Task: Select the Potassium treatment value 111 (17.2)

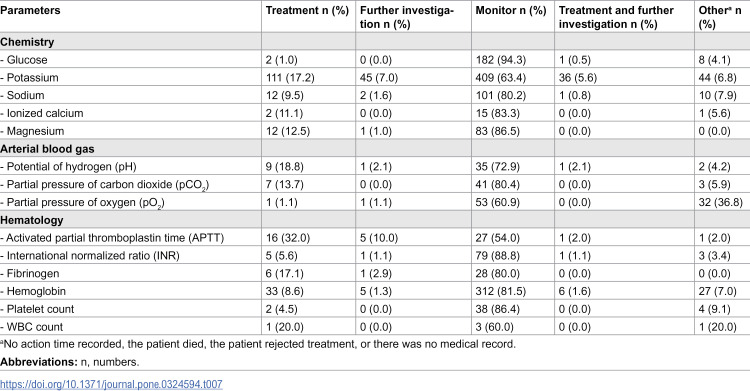Action: point(290,78)
